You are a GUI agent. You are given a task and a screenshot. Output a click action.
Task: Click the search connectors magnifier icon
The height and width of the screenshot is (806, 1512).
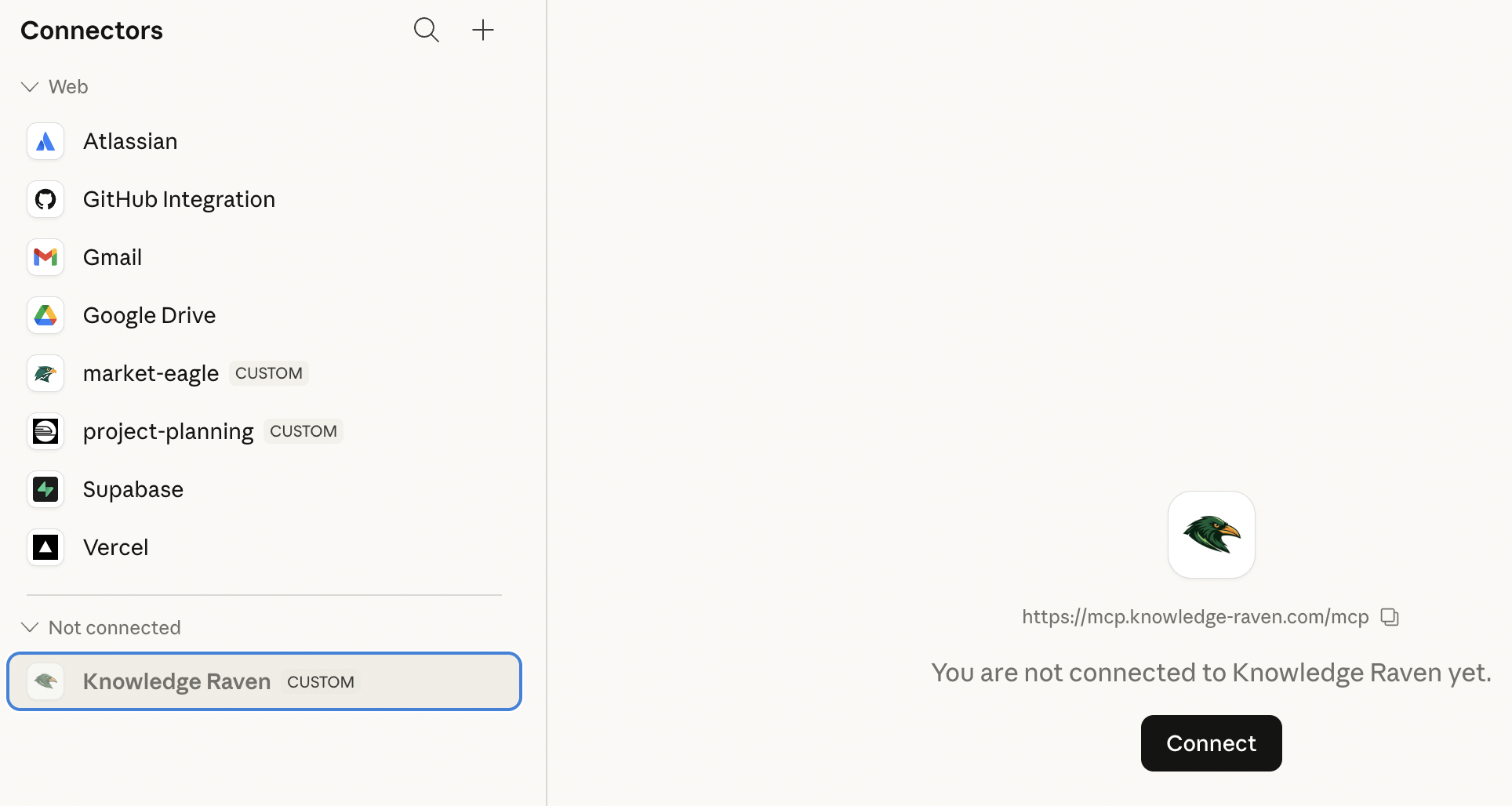(x=426, y=30)
